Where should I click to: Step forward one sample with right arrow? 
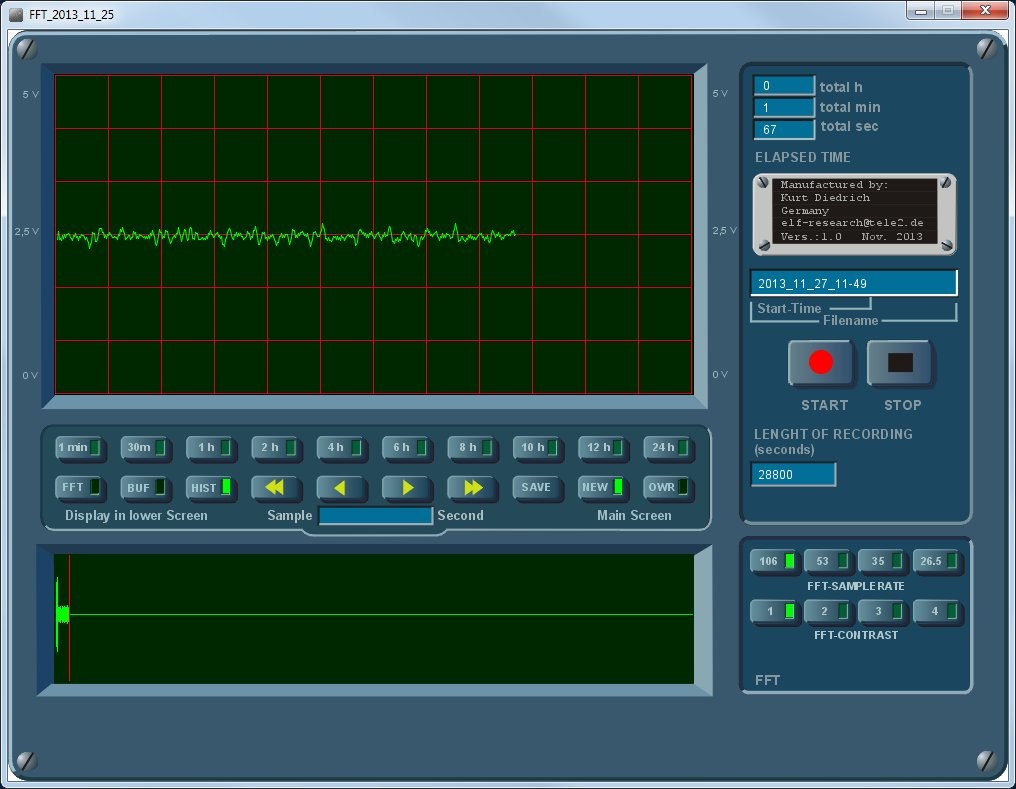point(406,487)
